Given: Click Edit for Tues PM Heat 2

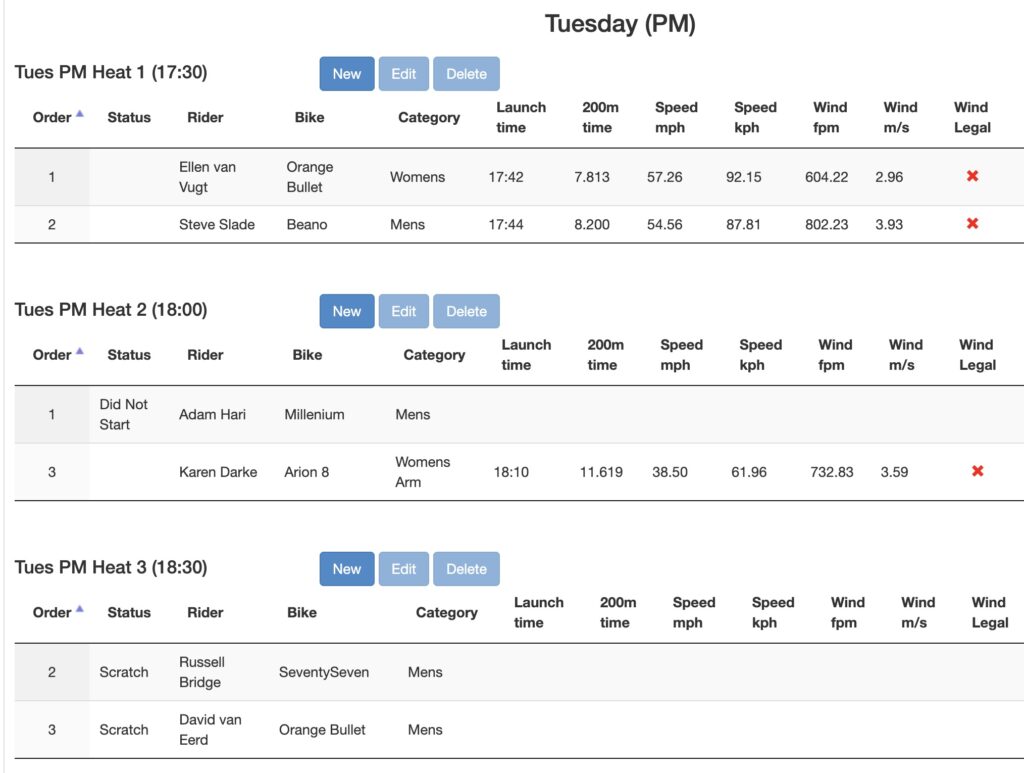Looking at the screenshot, I should 403,311.
